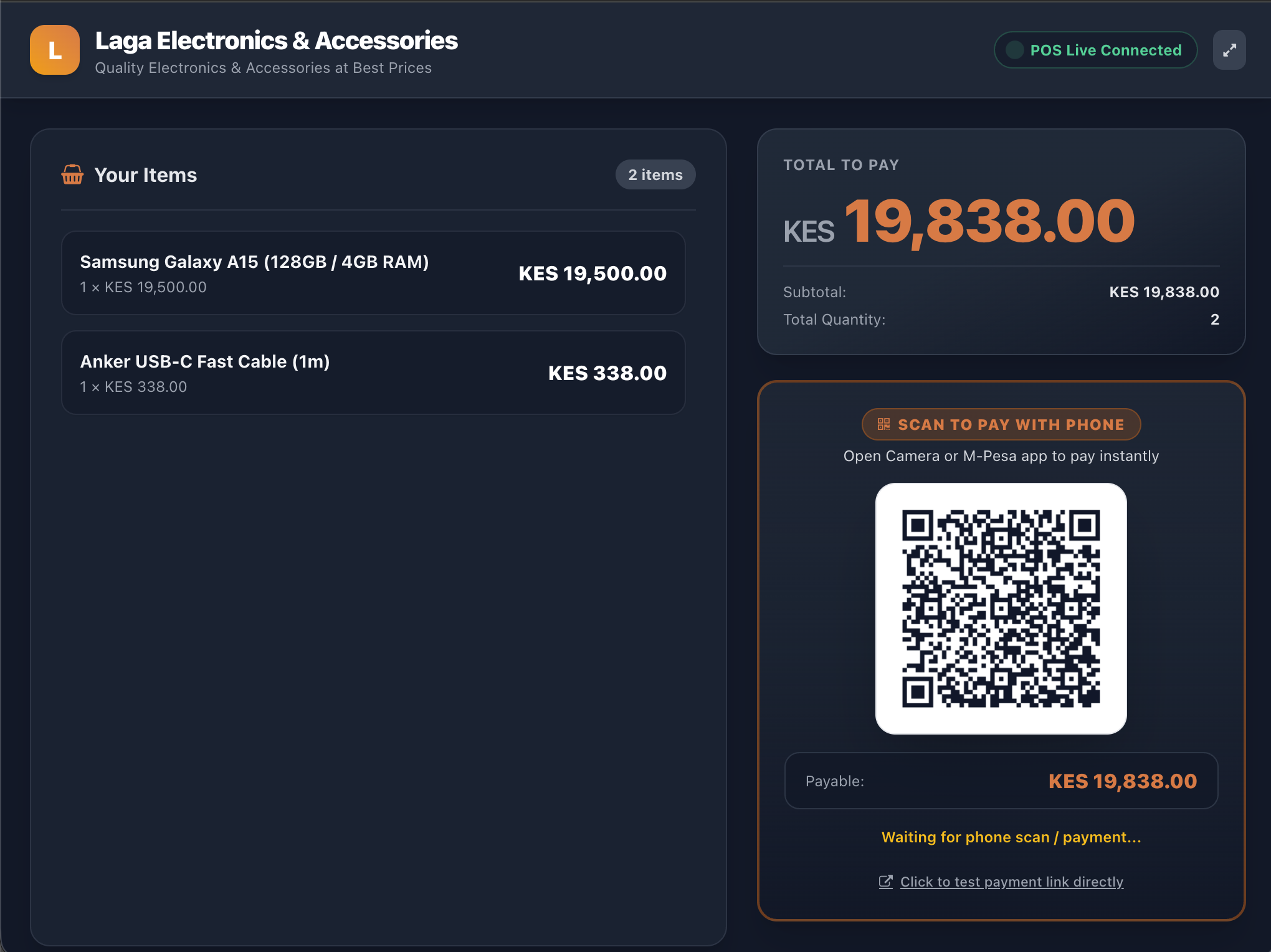Click the Quality Electronics & Accessories tagline
Image resolution: width=1271 pixels, height=952 pixels.
coord(263,67)
